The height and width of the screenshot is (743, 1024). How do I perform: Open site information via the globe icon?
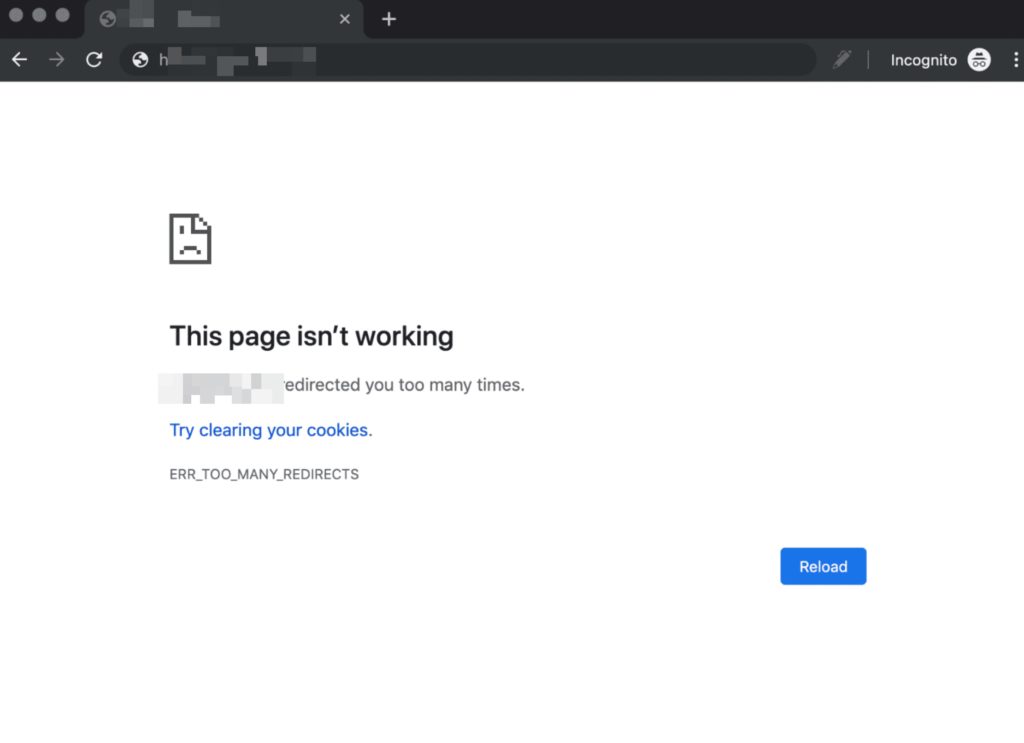[x=141, y=60]
